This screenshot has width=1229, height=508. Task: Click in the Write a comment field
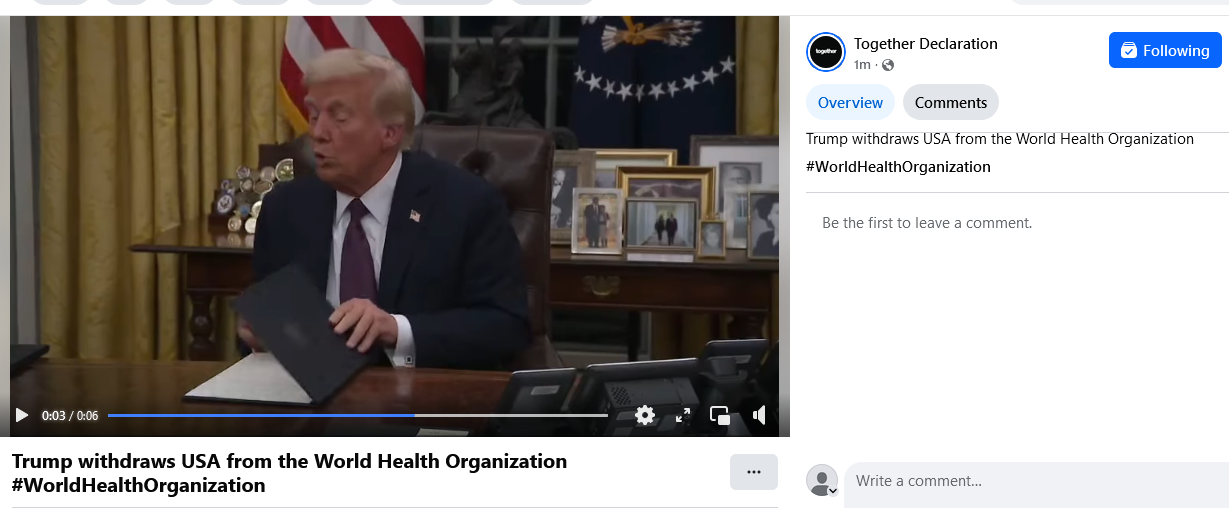coord(1036,481)
